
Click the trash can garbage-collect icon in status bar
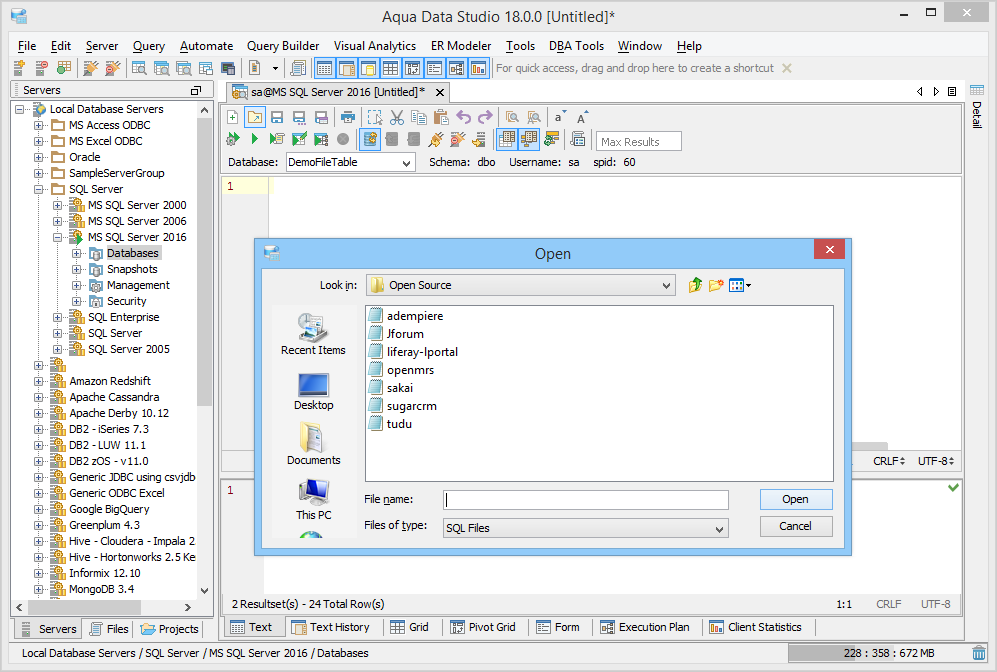979,652
